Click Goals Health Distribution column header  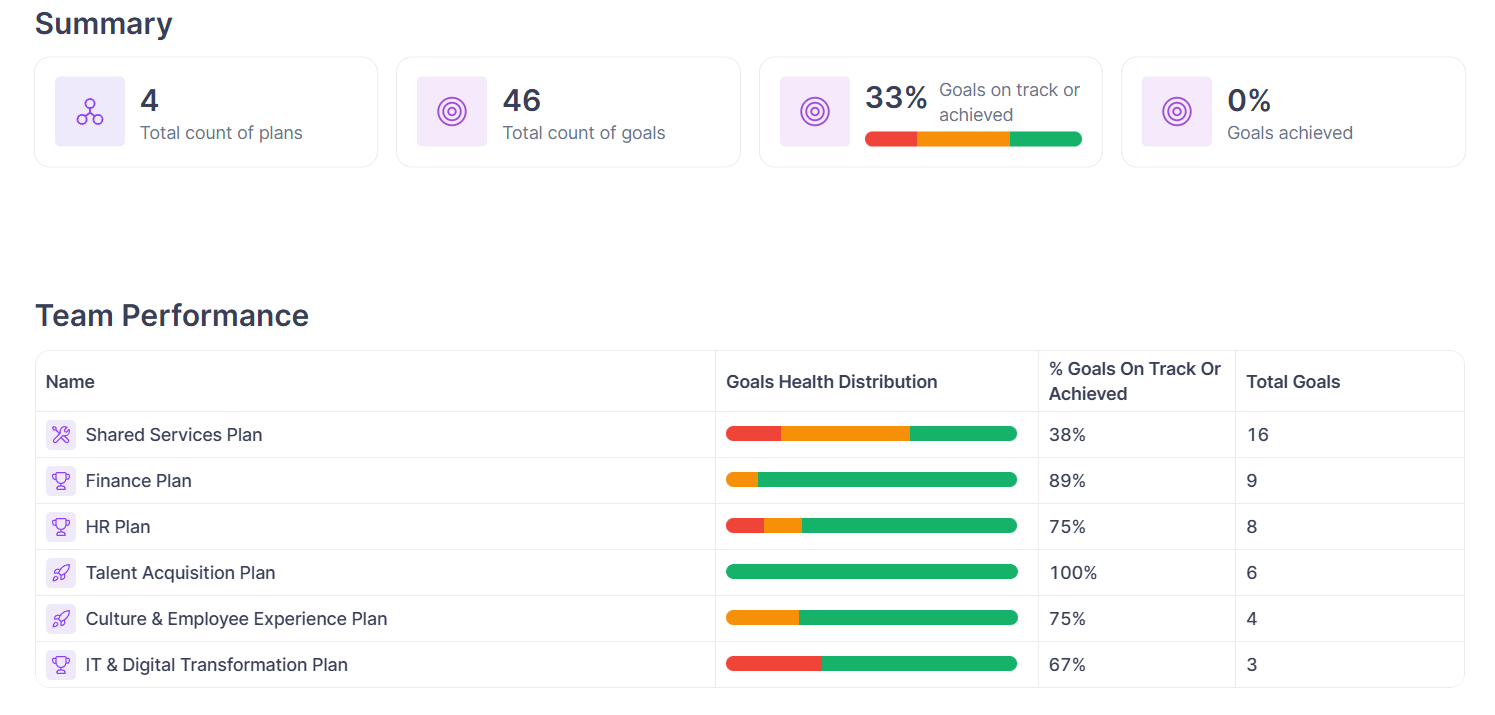coord(832,381)
